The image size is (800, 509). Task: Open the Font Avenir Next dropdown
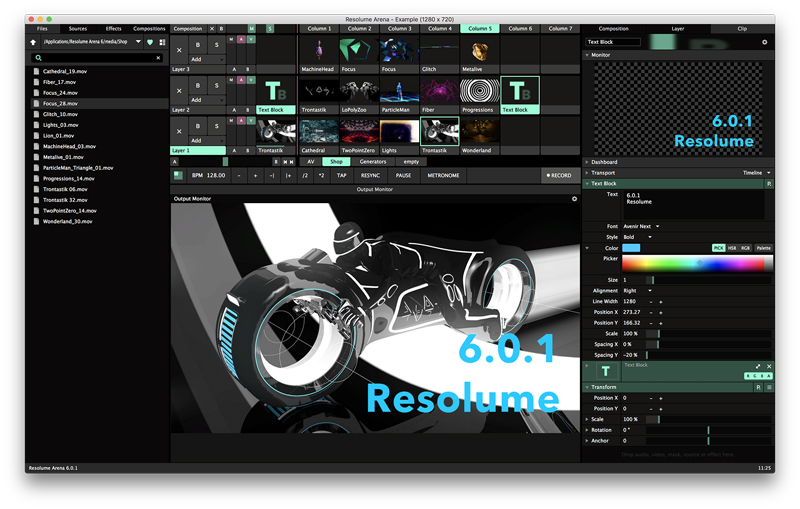click(641, 226)
